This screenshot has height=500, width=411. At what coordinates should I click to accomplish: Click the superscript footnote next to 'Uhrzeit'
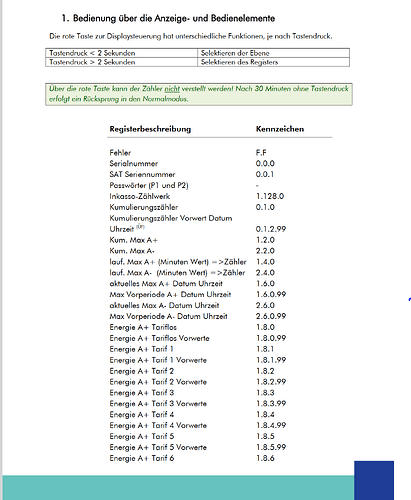[x=140, y=227]
